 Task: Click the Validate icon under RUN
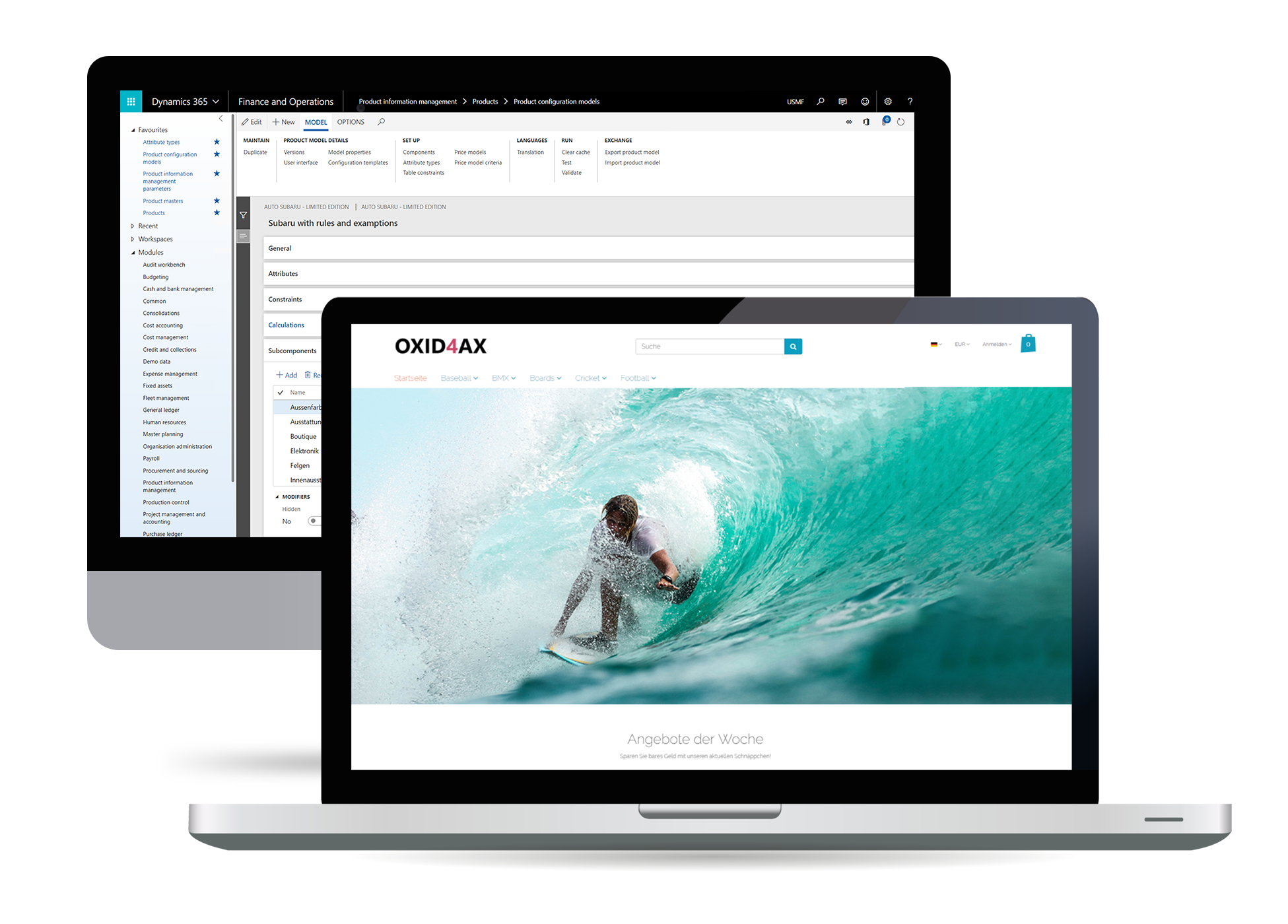[x=573, y=172]
